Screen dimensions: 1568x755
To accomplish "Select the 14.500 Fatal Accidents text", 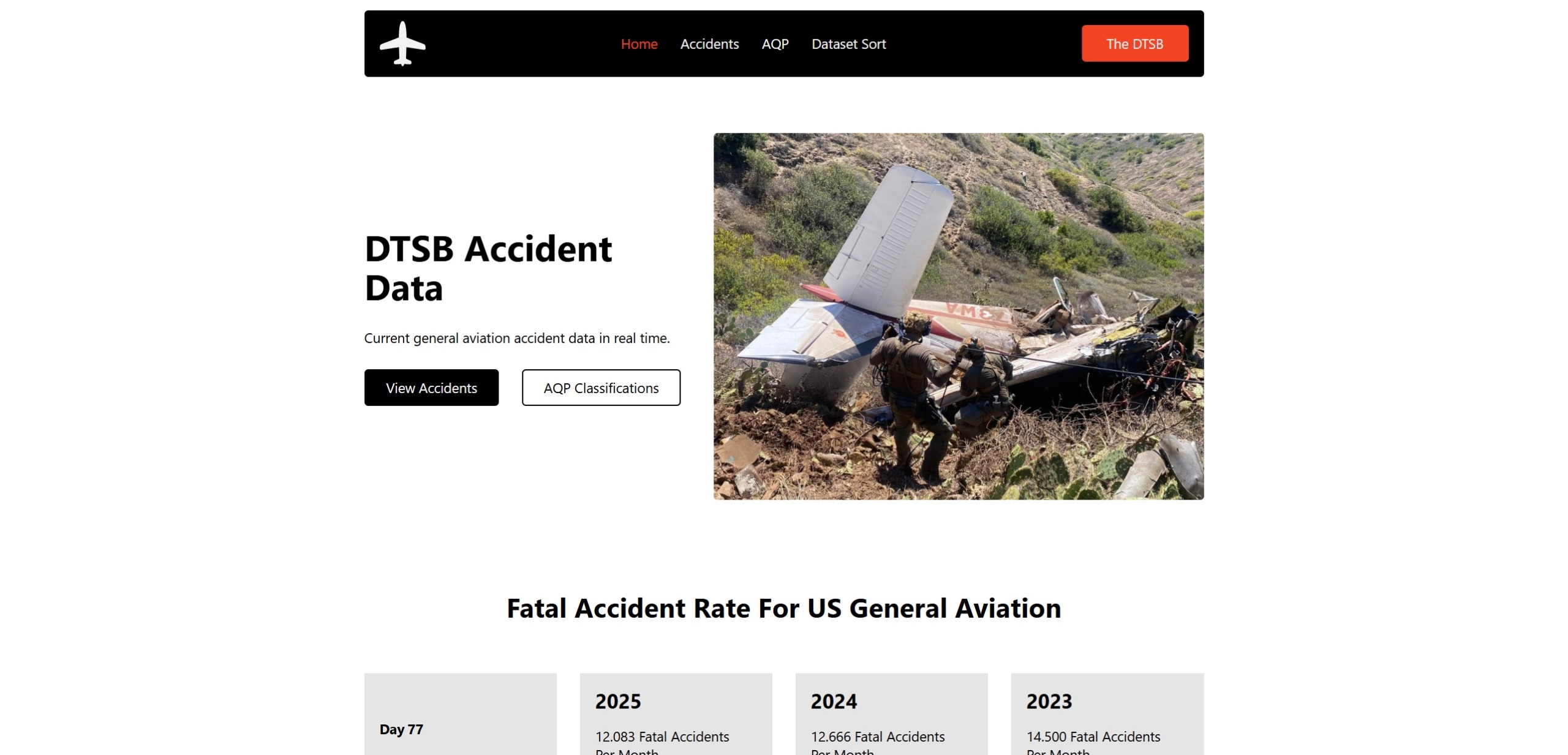I will tap(1093, 737).
